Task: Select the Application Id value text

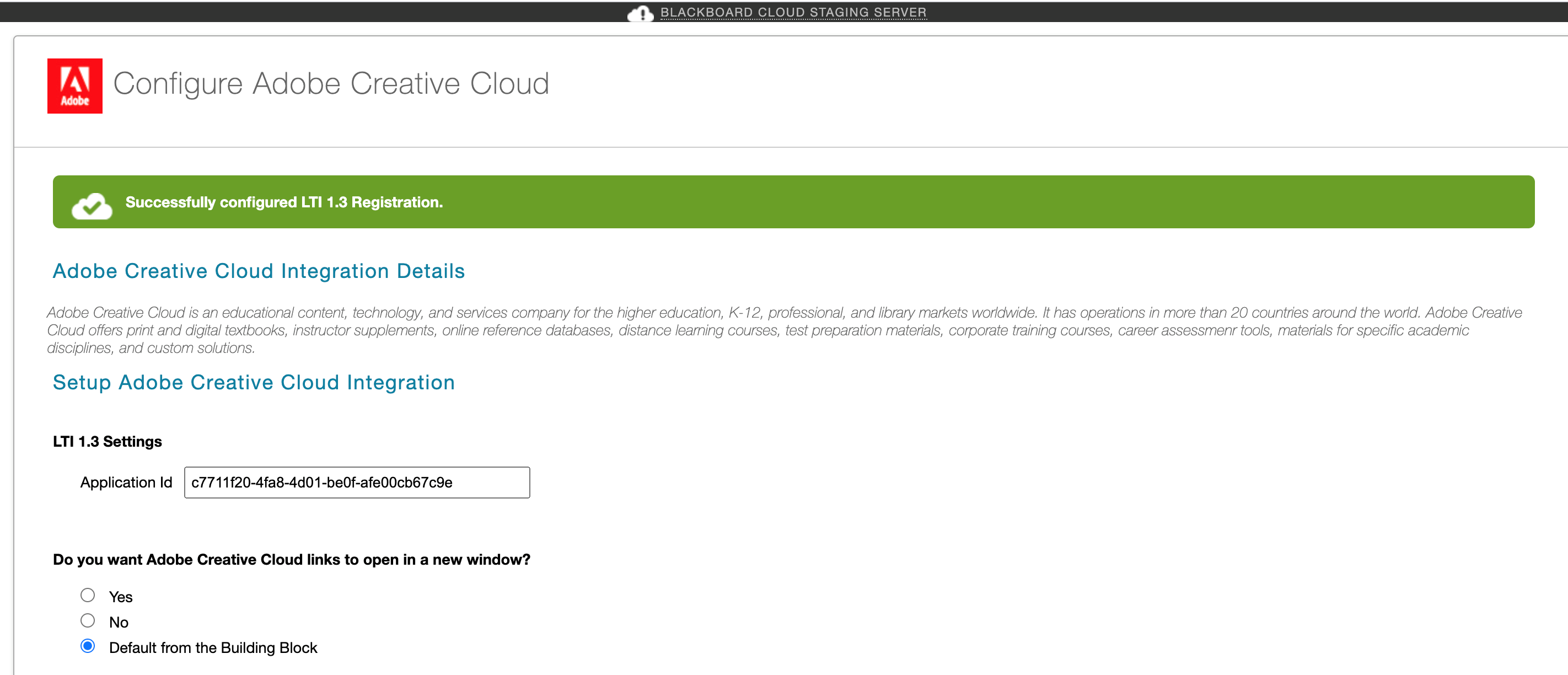Action: 321,482
